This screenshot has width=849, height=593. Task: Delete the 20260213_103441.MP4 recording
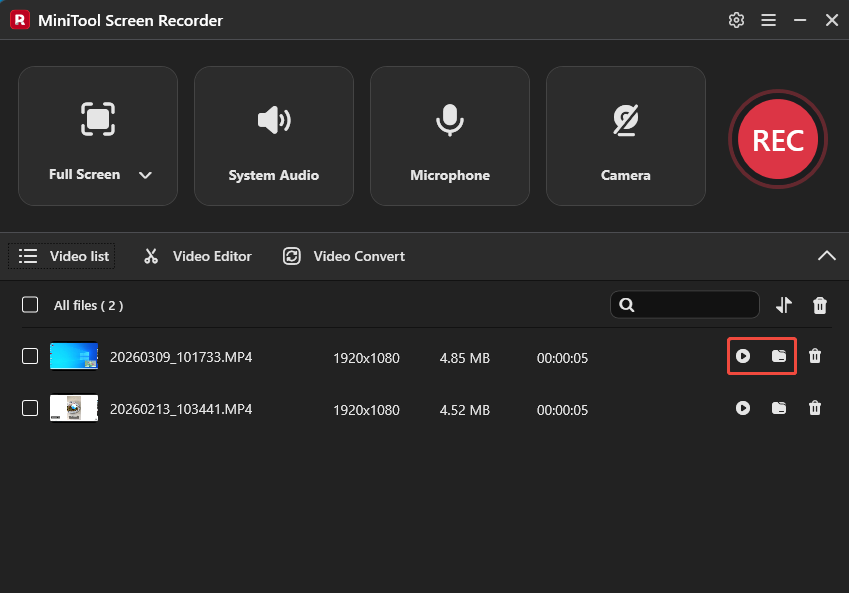(815, 409)
